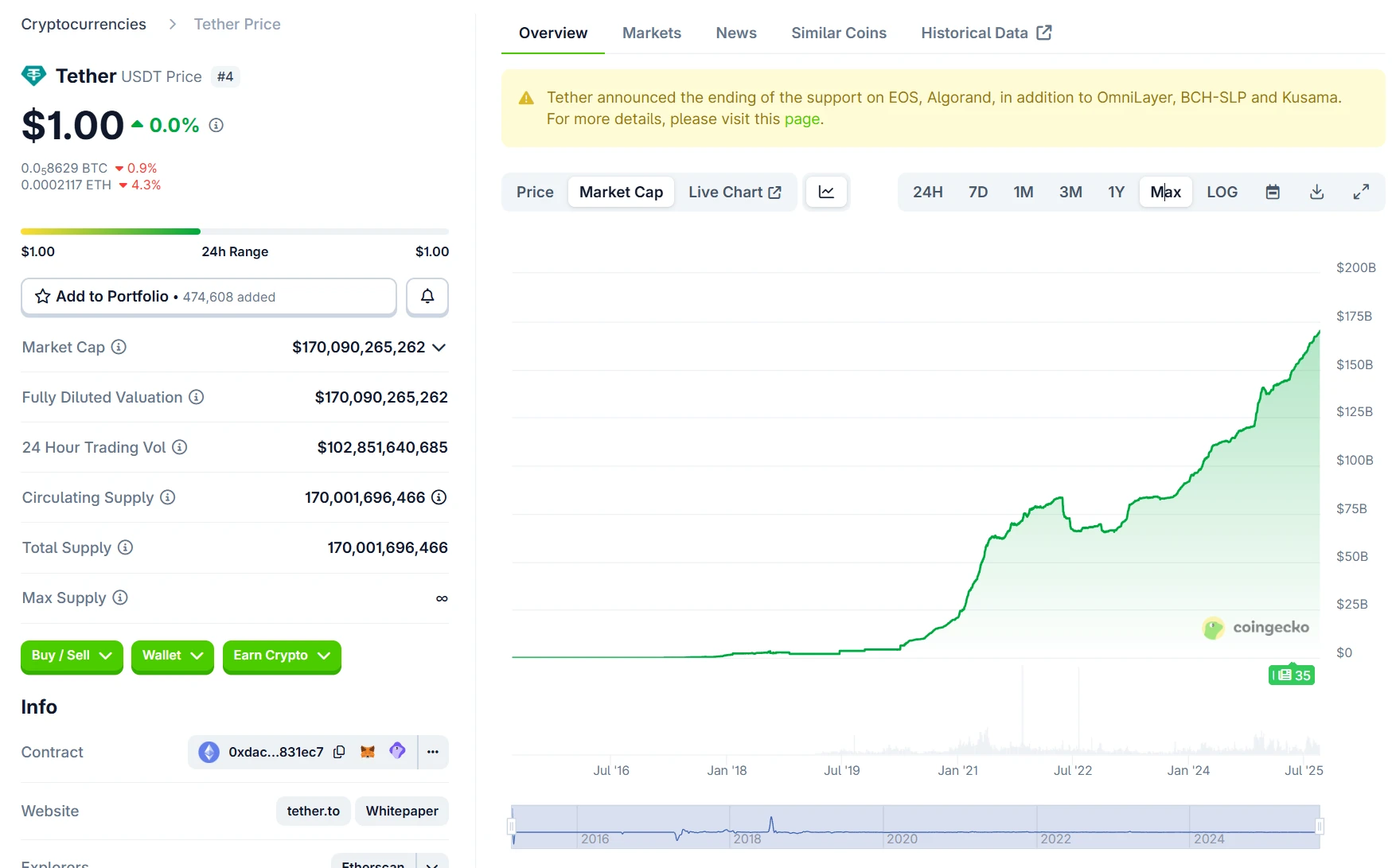Copy the contract address
The height and width of the screenshot is (868, 1392).
tap(339, 752)
